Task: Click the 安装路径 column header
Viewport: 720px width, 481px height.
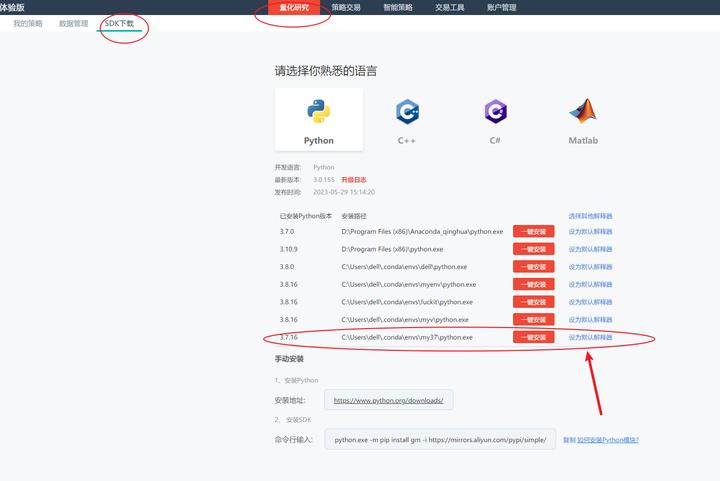Action: pos(354,216)
